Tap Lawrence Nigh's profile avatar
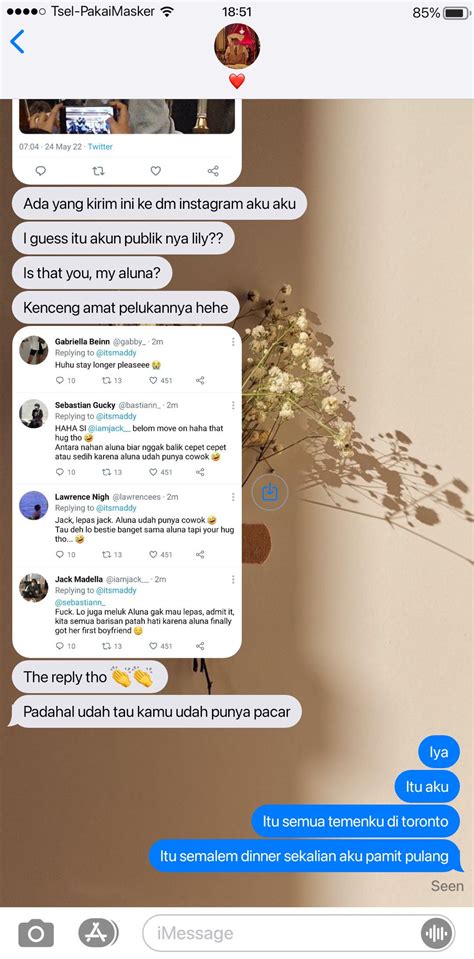The height and width of the screenshot is (959, 474). [x=34, y=505]
